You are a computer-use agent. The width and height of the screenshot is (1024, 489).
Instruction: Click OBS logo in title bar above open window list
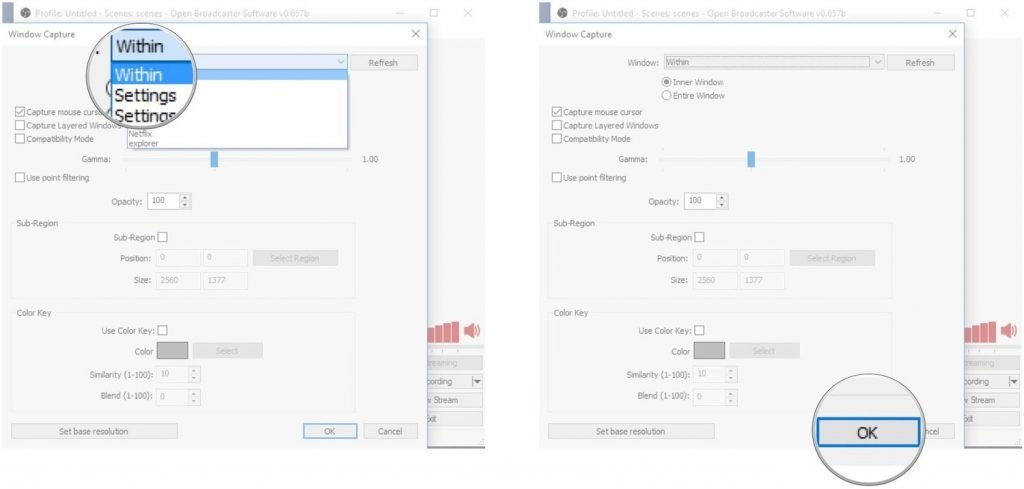[x=26, y=13]
